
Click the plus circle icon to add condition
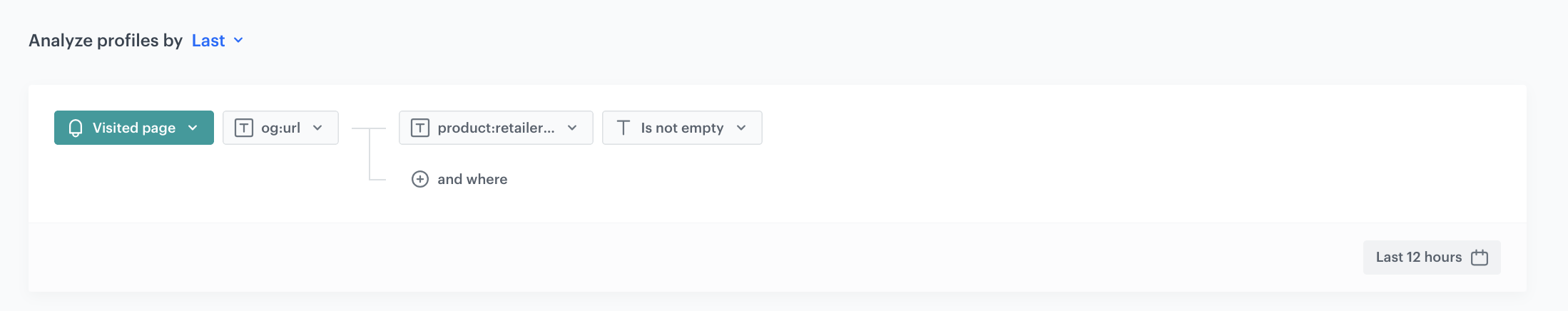point(420,179)
